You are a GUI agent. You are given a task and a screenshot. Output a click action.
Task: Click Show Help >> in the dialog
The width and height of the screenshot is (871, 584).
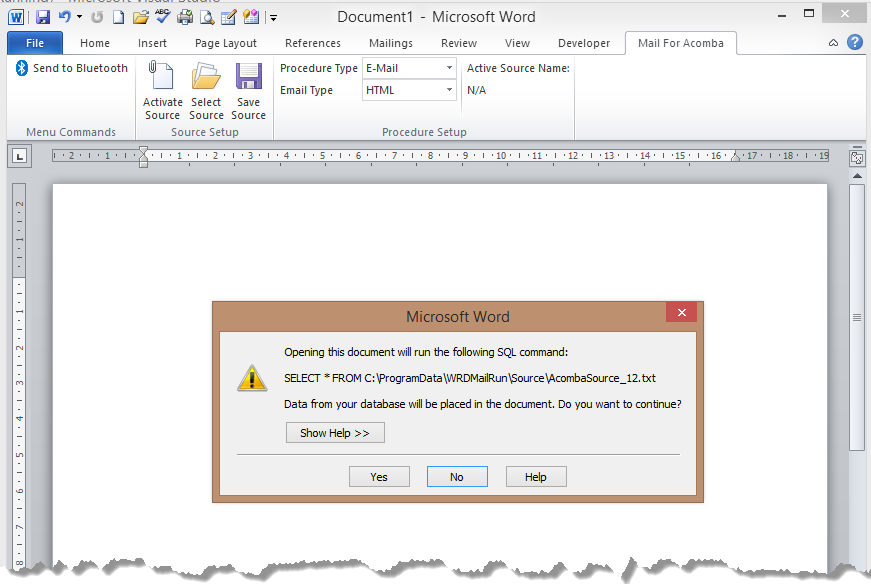pos(335,433)
